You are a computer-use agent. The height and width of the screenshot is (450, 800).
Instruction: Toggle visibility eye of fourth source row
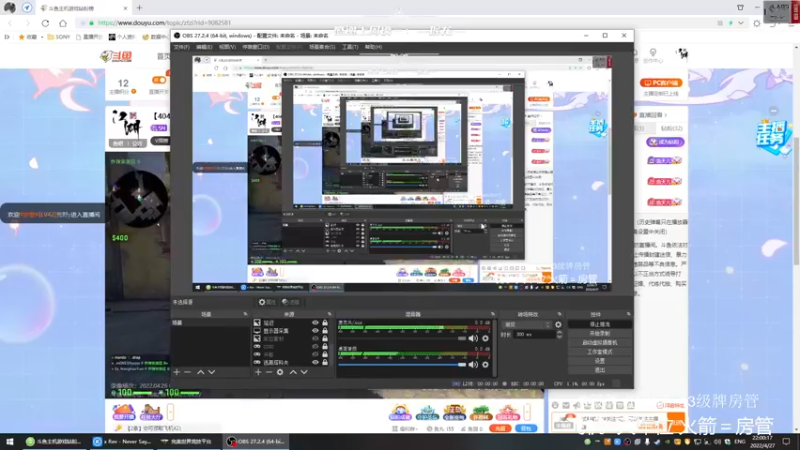(315, 346)
